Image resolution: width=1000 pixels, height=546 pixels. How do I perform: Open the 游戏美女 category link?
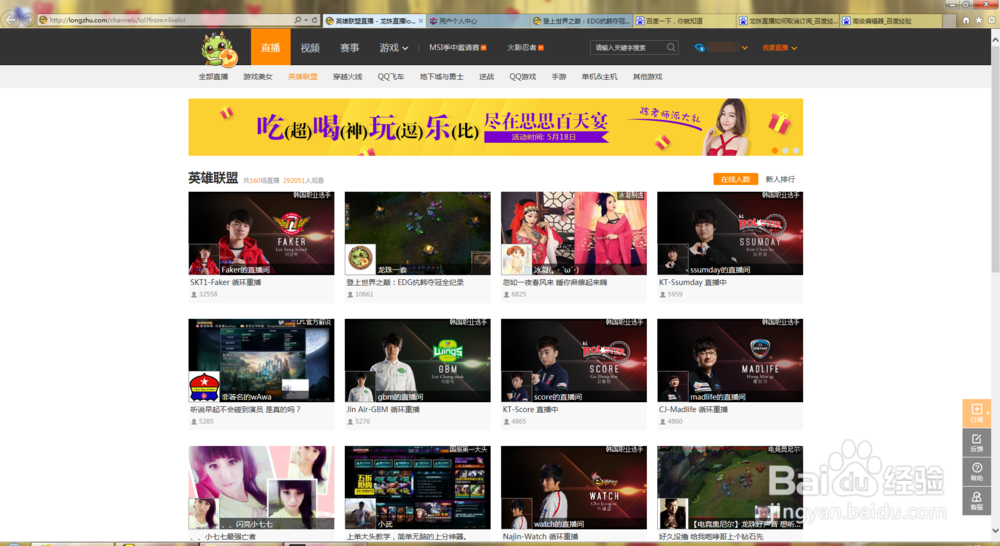point(258,77)
